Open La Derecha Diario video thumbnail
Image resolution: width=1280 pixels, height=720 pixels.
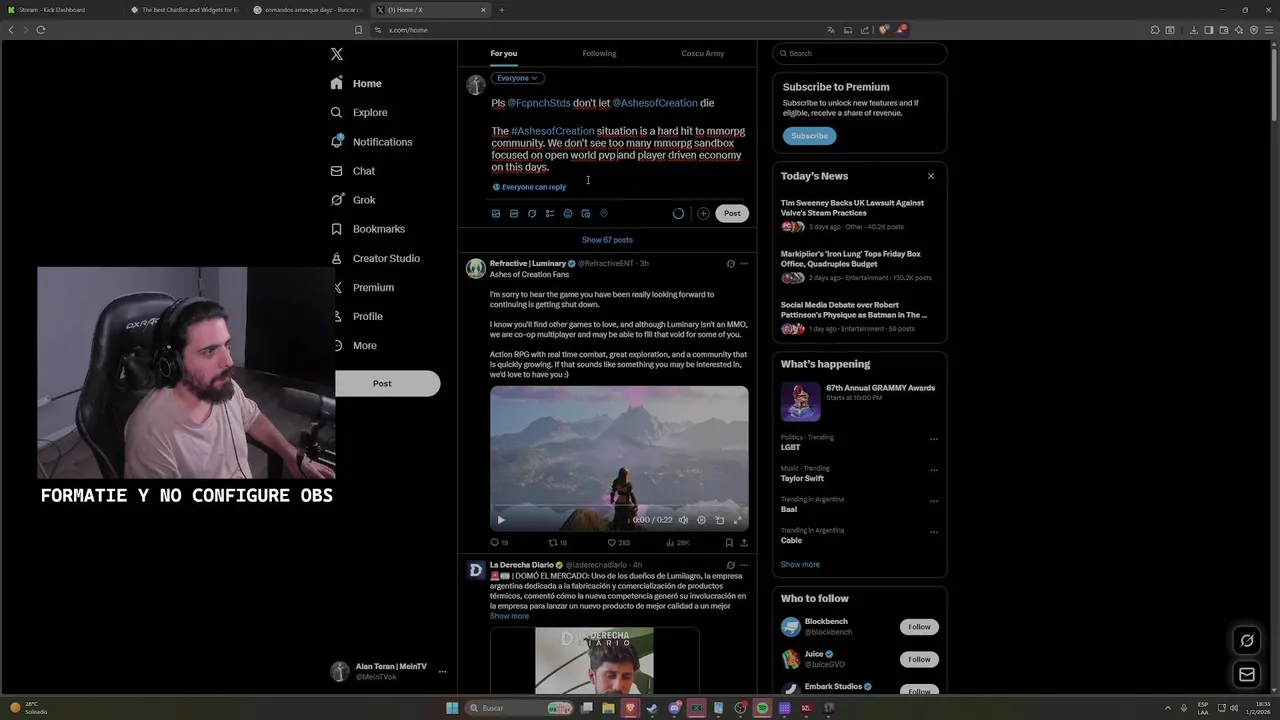594,660
